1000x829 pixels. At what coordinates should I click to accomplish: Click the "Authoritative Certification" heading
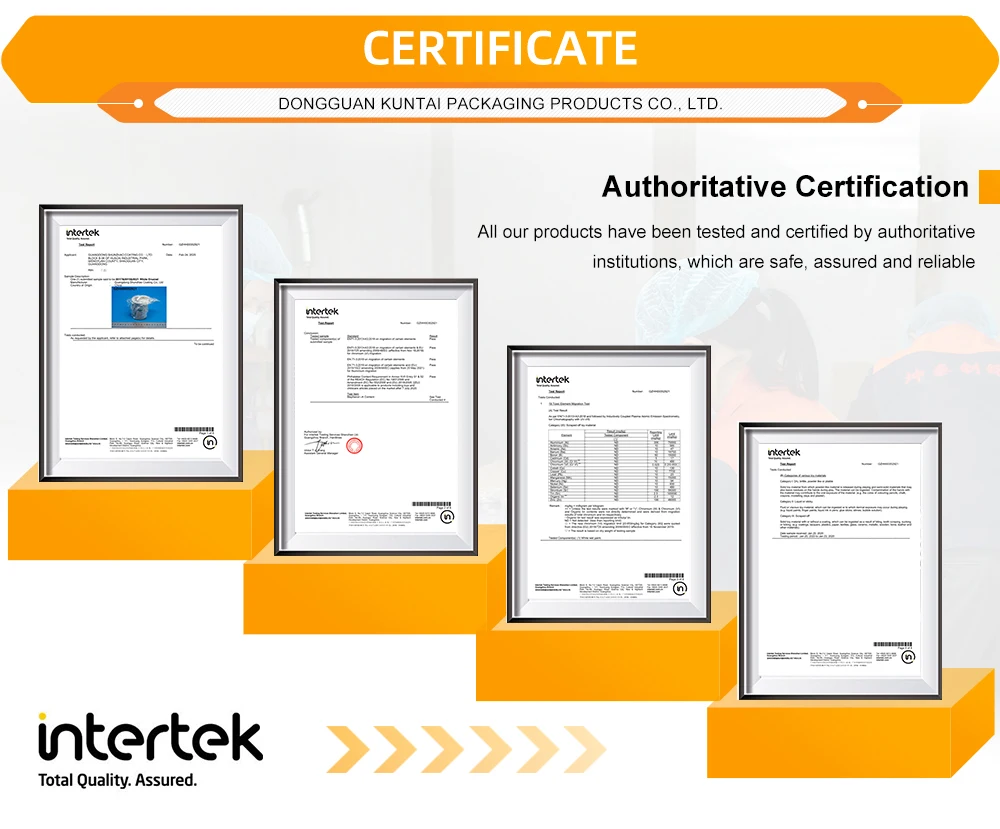point(785,187)
